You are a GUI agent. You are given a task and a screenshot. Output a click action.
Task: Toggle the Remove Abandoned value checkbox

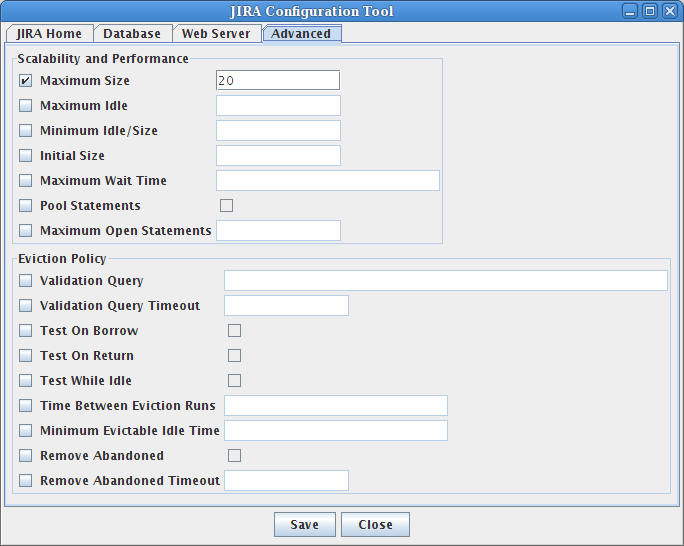coord(234,456)
